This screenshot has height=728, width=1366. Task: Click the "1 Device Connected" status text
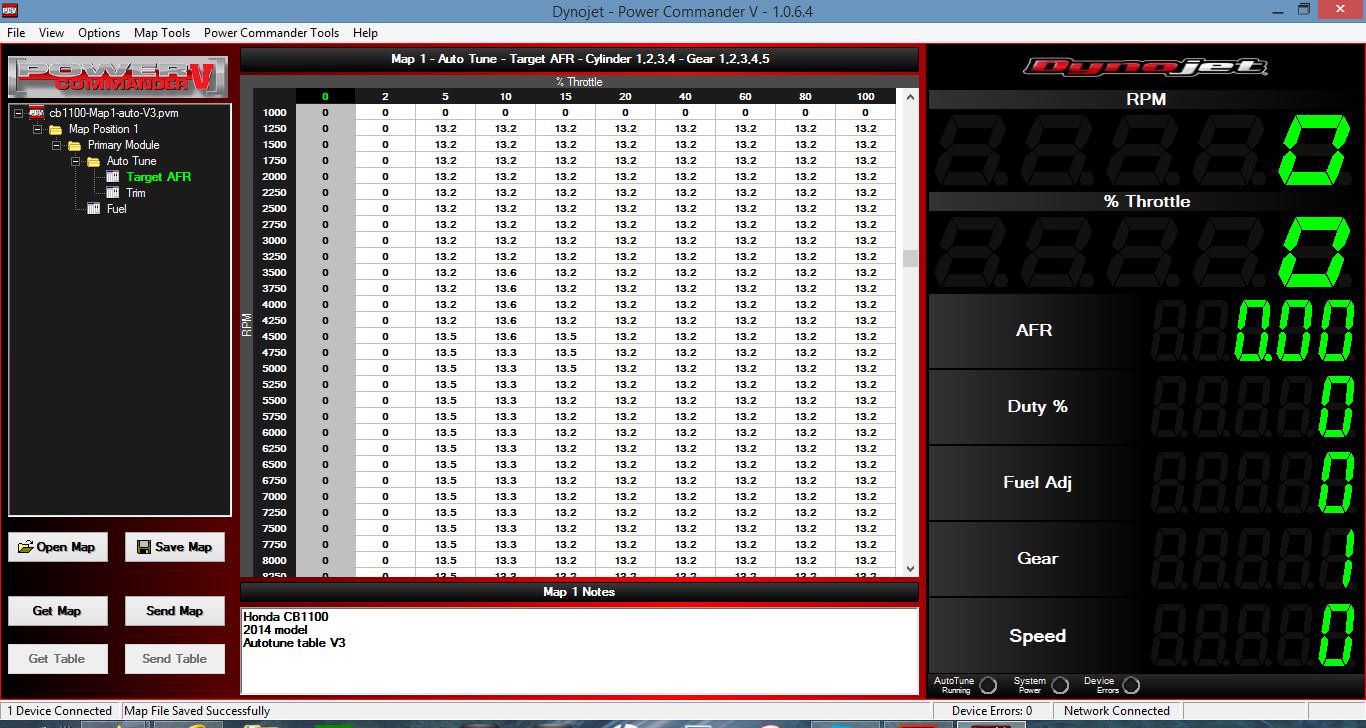click(x=60, y=711)
